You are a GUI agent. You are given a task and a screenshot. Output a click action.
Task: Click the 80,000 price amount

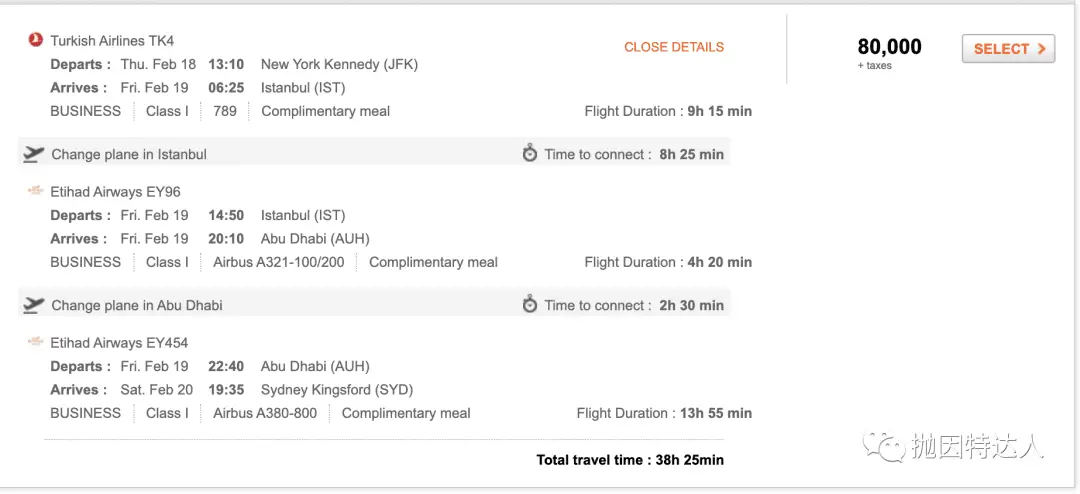(x=889, y=47)
